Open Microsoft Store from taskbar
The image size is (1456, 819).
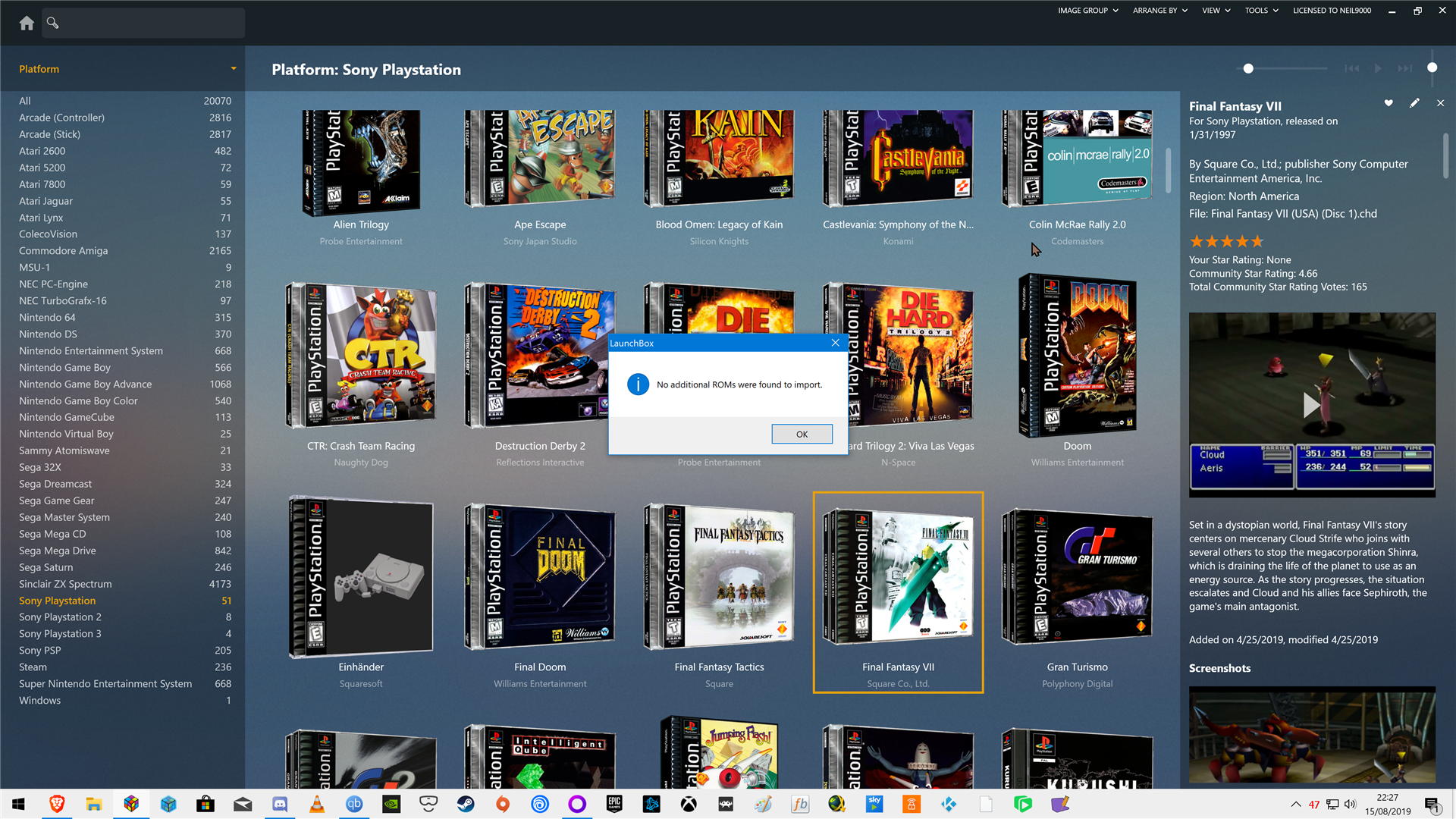pos(206,804)
